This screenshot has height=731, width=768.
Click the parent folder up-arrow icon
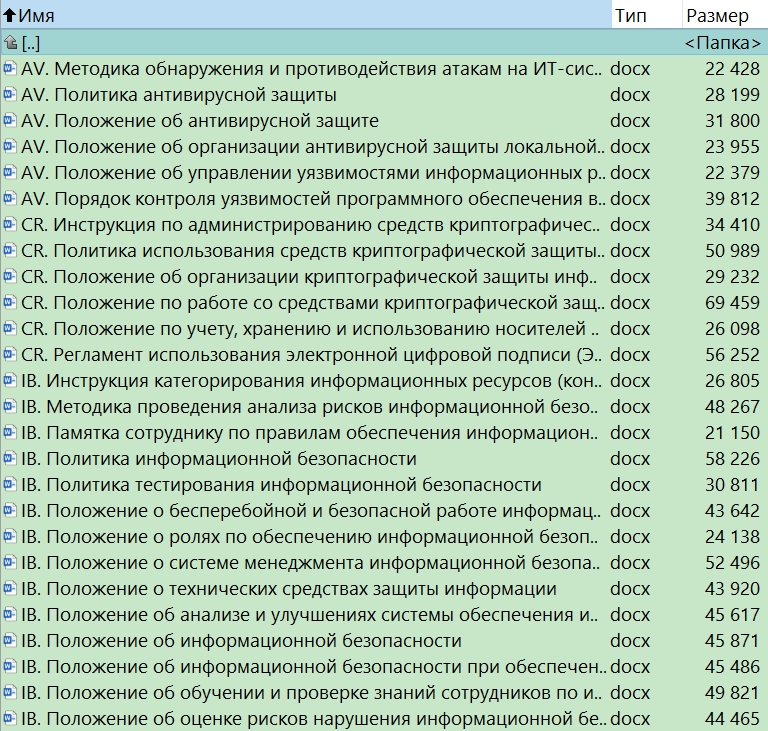pyautogui.click(x=10, y=43)
